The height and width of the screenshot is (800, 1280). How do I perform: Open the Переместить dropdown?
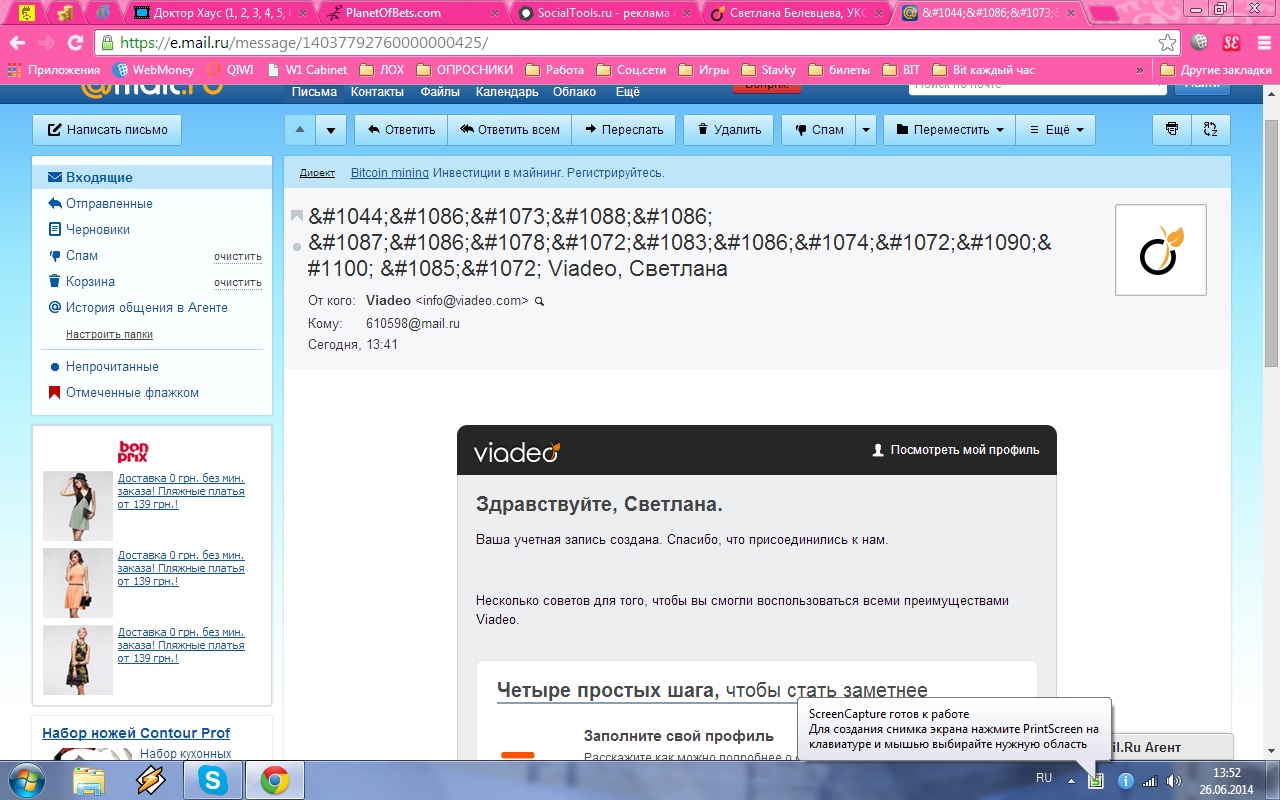949,130
